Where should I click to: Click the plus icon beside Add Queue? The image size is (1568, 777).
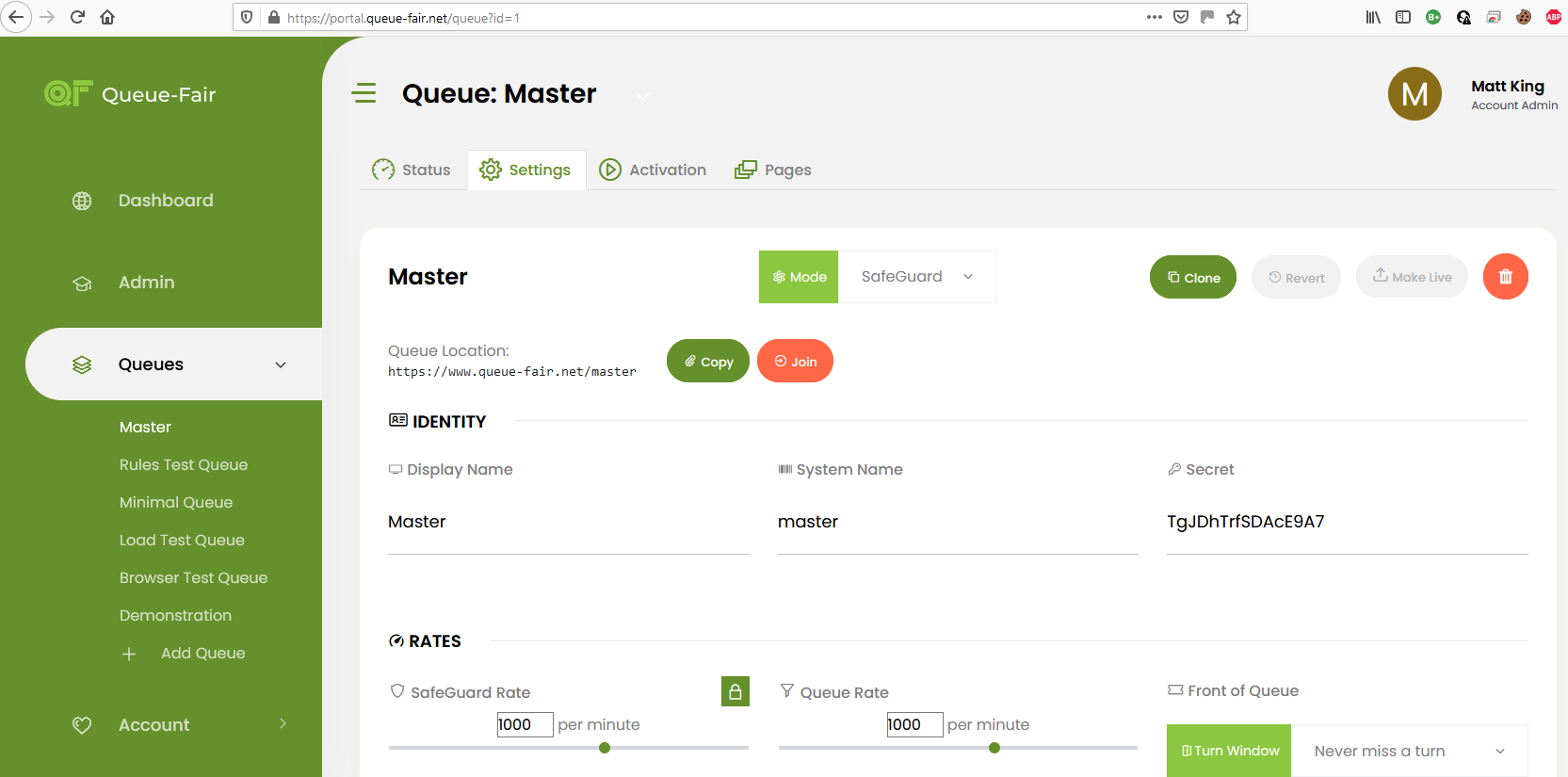(129, 654)
